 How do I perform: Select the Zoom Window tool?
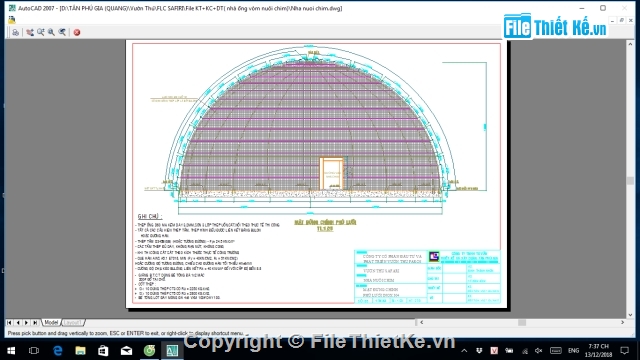[51, 32]
